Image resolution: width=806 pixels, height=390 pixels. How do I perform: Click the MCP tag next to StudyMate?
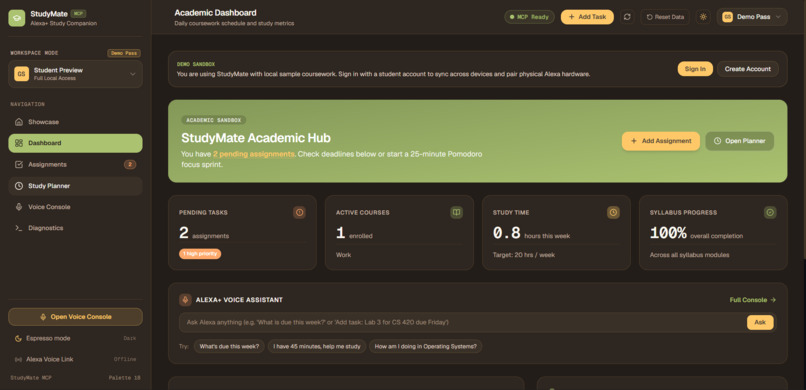(x=78, y=14)
